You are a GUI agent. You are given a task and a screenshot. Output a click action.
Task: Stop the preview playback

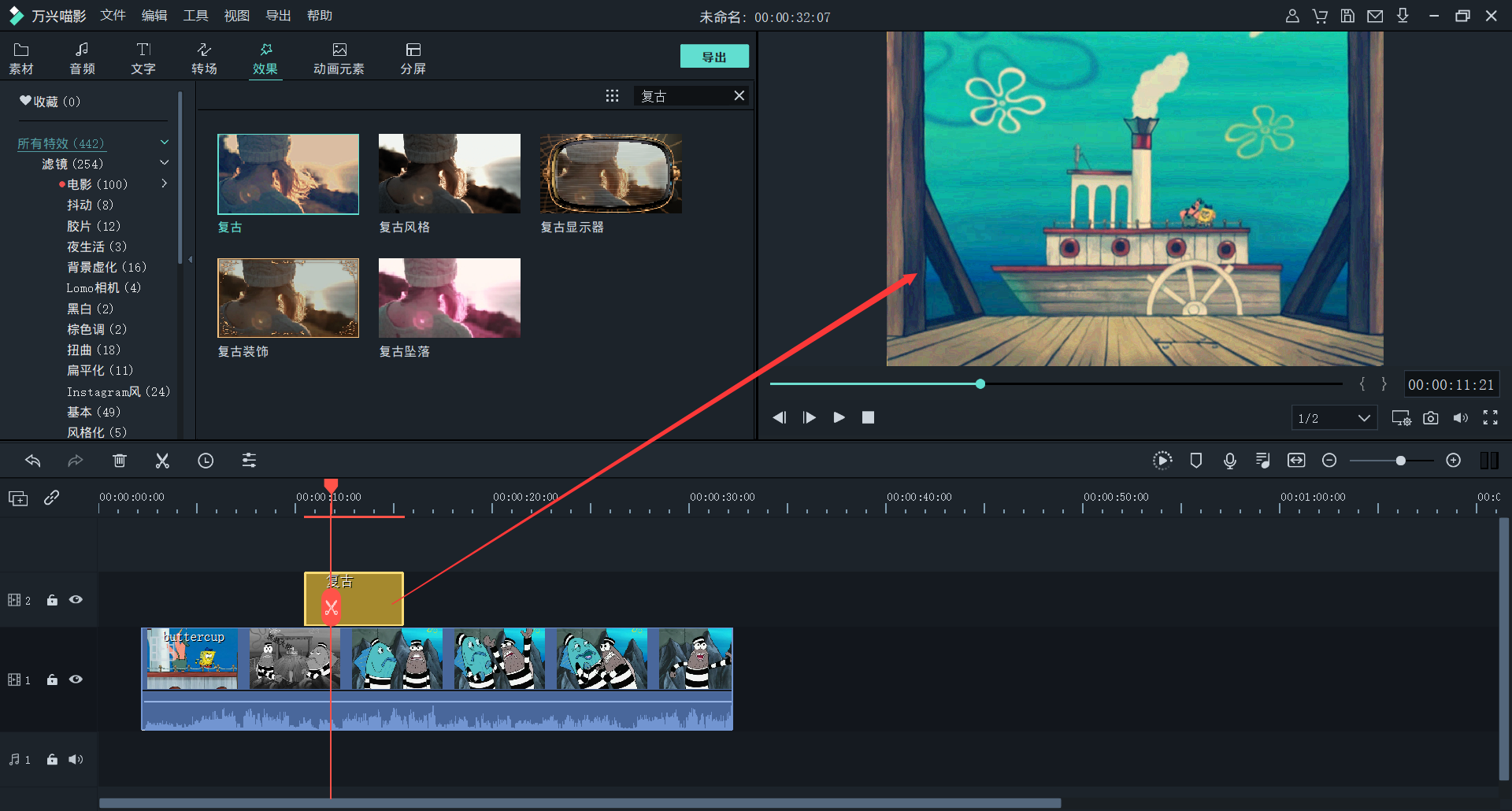point(868,417)
